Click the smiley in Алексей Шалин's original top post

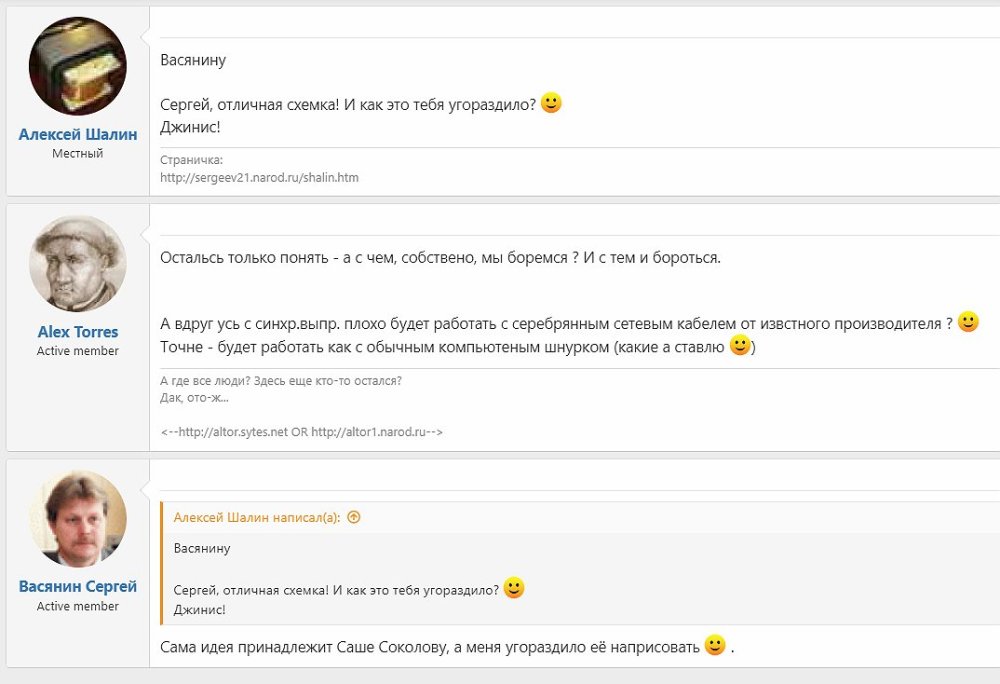coord(551,103)
